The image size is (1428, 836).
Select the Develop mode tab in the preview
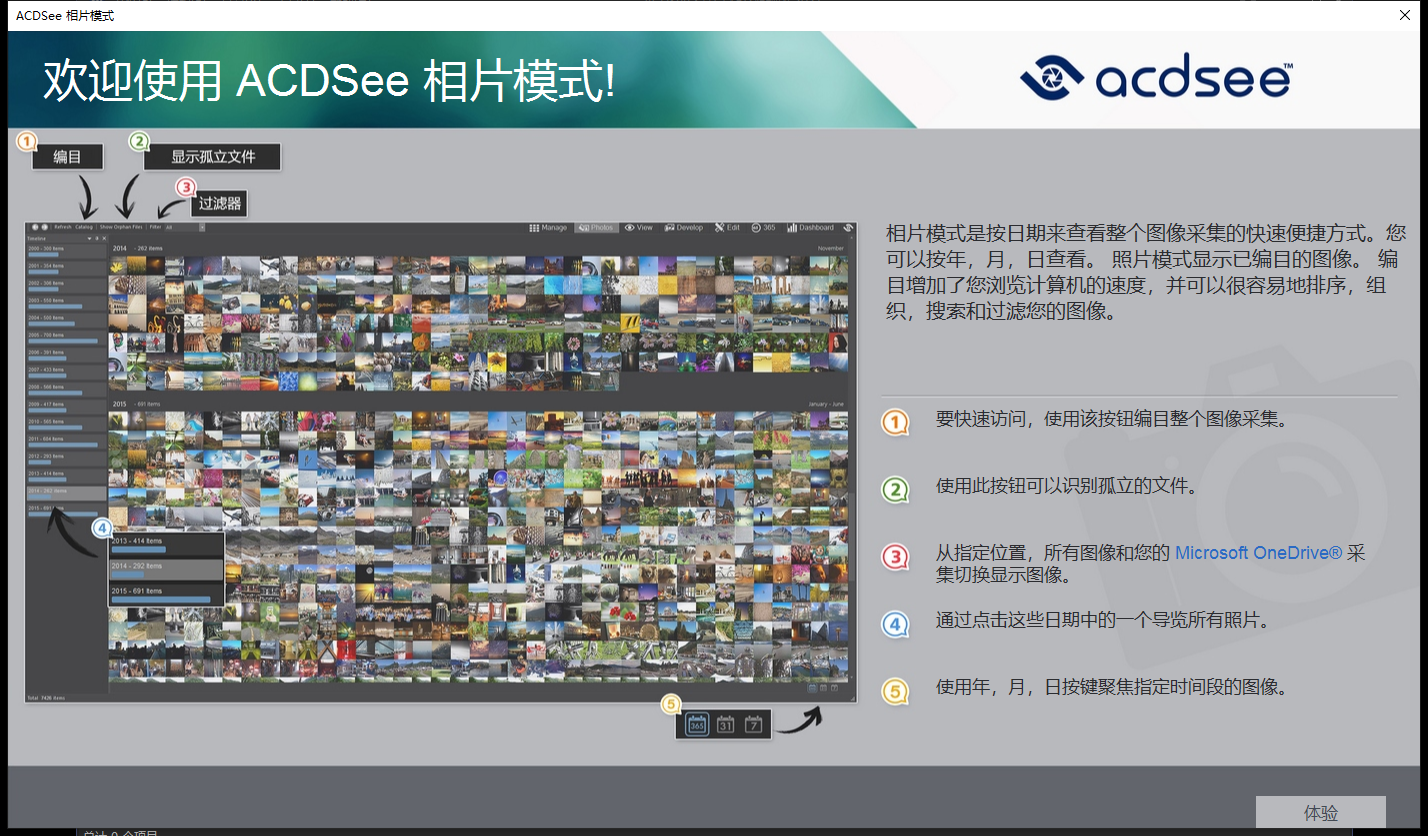point(684,227)
